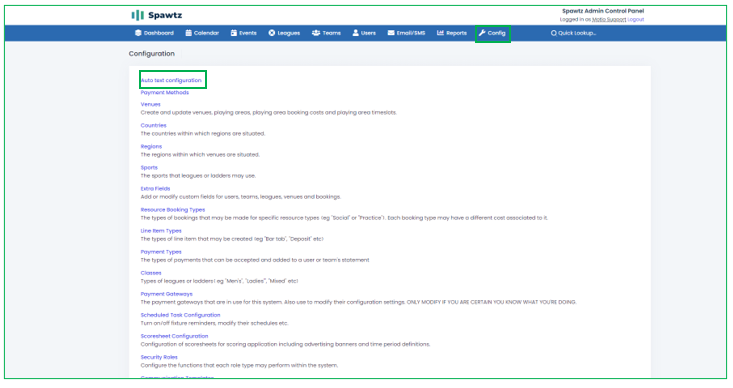Viewport: 733px width, 388px height.
Task: Open Auto text configuration
Action: click(171, 80)
